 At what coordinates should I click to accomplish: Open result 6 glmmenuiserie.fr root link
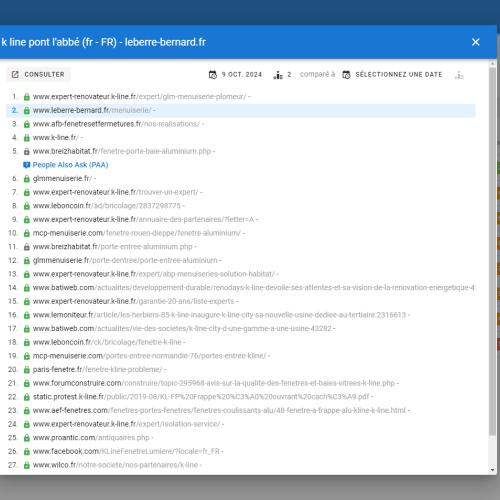pyautogui.click(x=62, y=179)
